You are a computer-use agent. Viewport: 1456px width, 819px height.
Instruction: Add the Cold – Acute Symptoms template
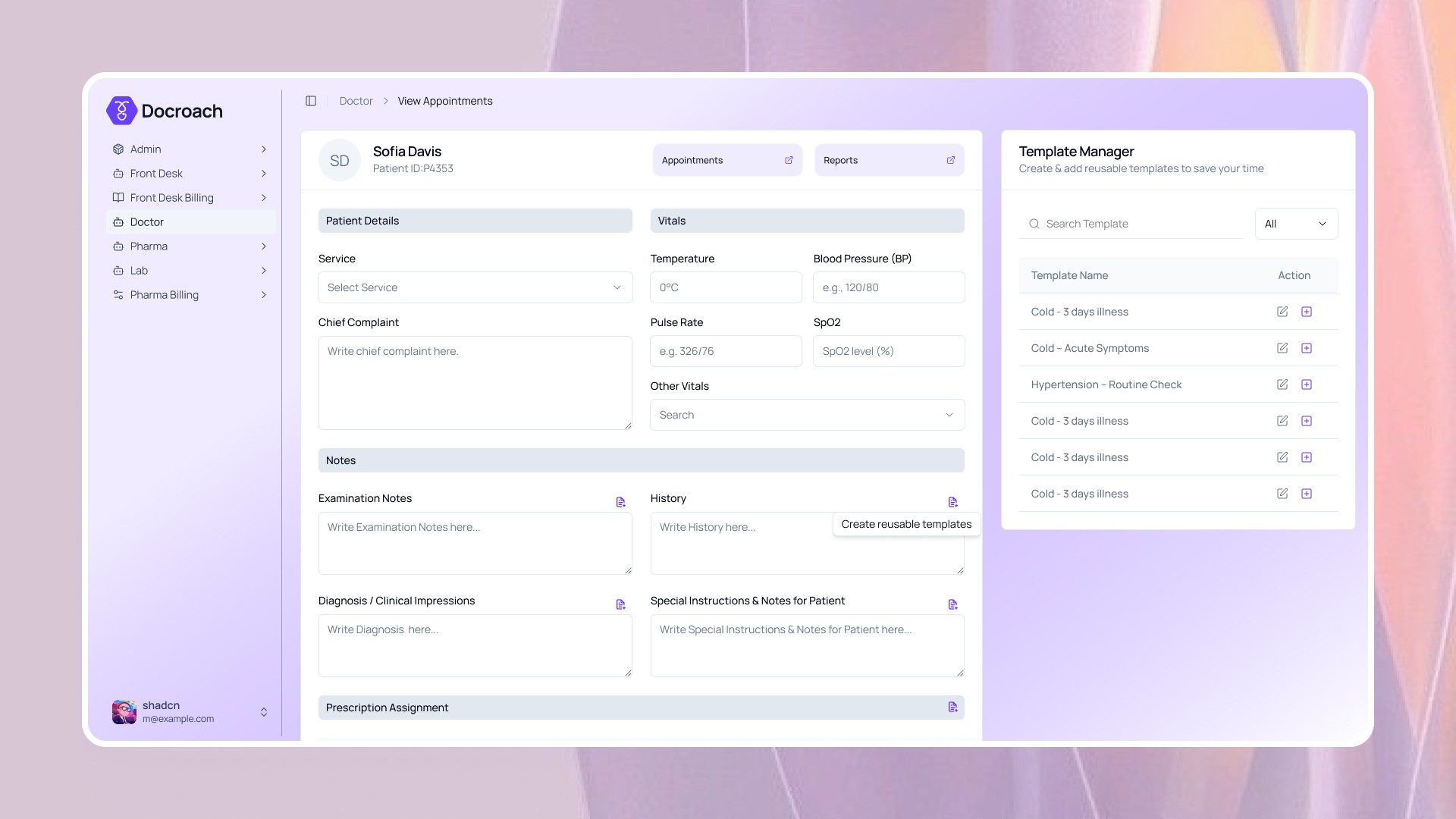(1307, 348)
